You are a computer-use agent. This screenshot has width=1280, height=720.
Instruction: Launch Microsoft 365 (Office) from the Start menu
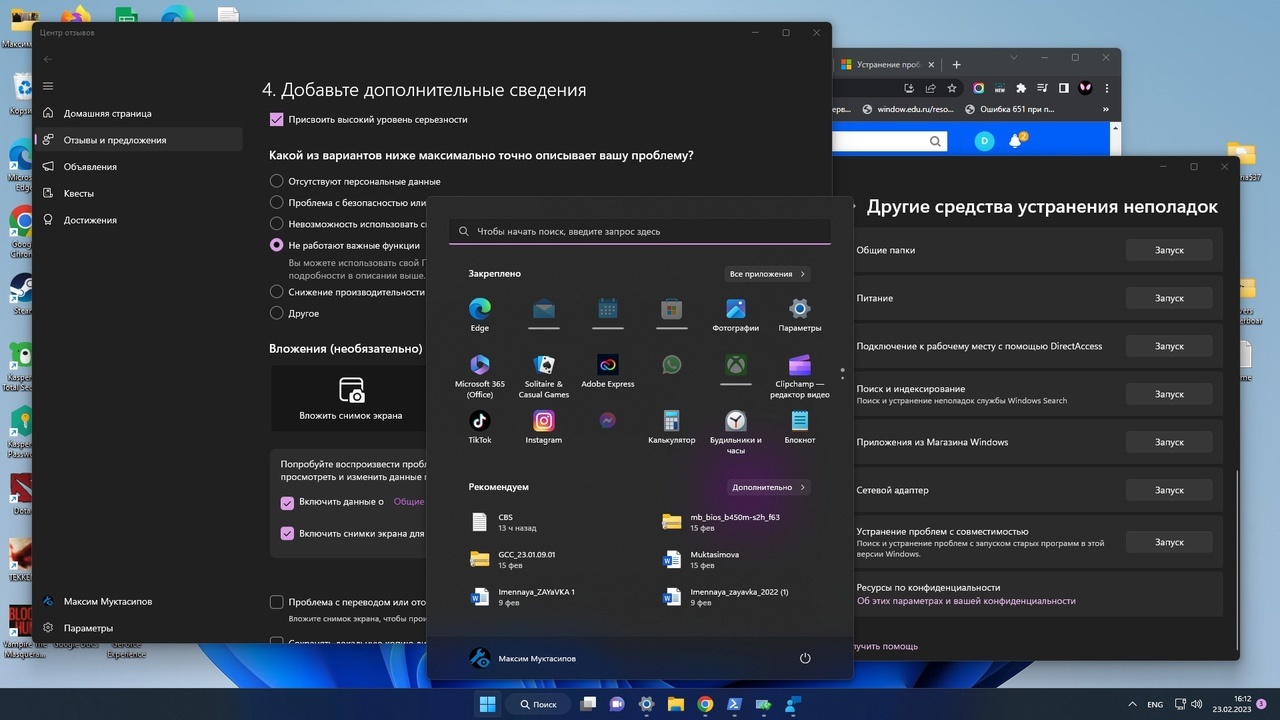click(x=480, y=375)
